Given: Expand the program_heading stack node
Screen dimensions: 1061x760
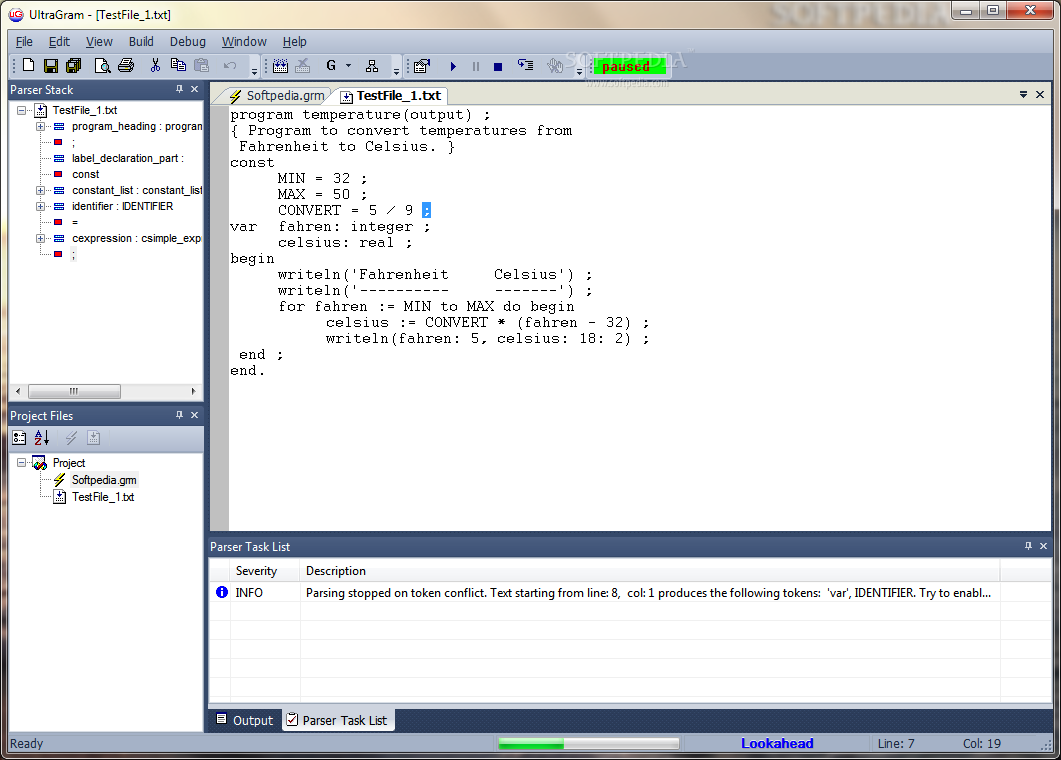Looking at the screenshot, I should pyautogui.click(x=41, y=127).
